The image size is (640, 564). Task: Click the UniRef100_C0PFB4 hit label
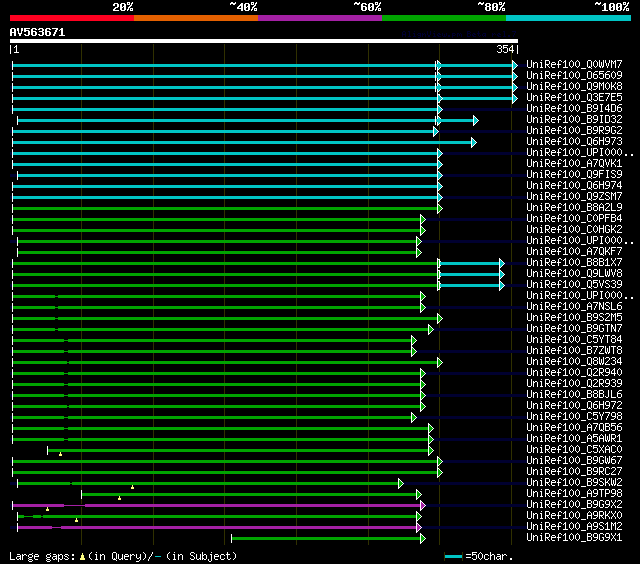point(574,219)
